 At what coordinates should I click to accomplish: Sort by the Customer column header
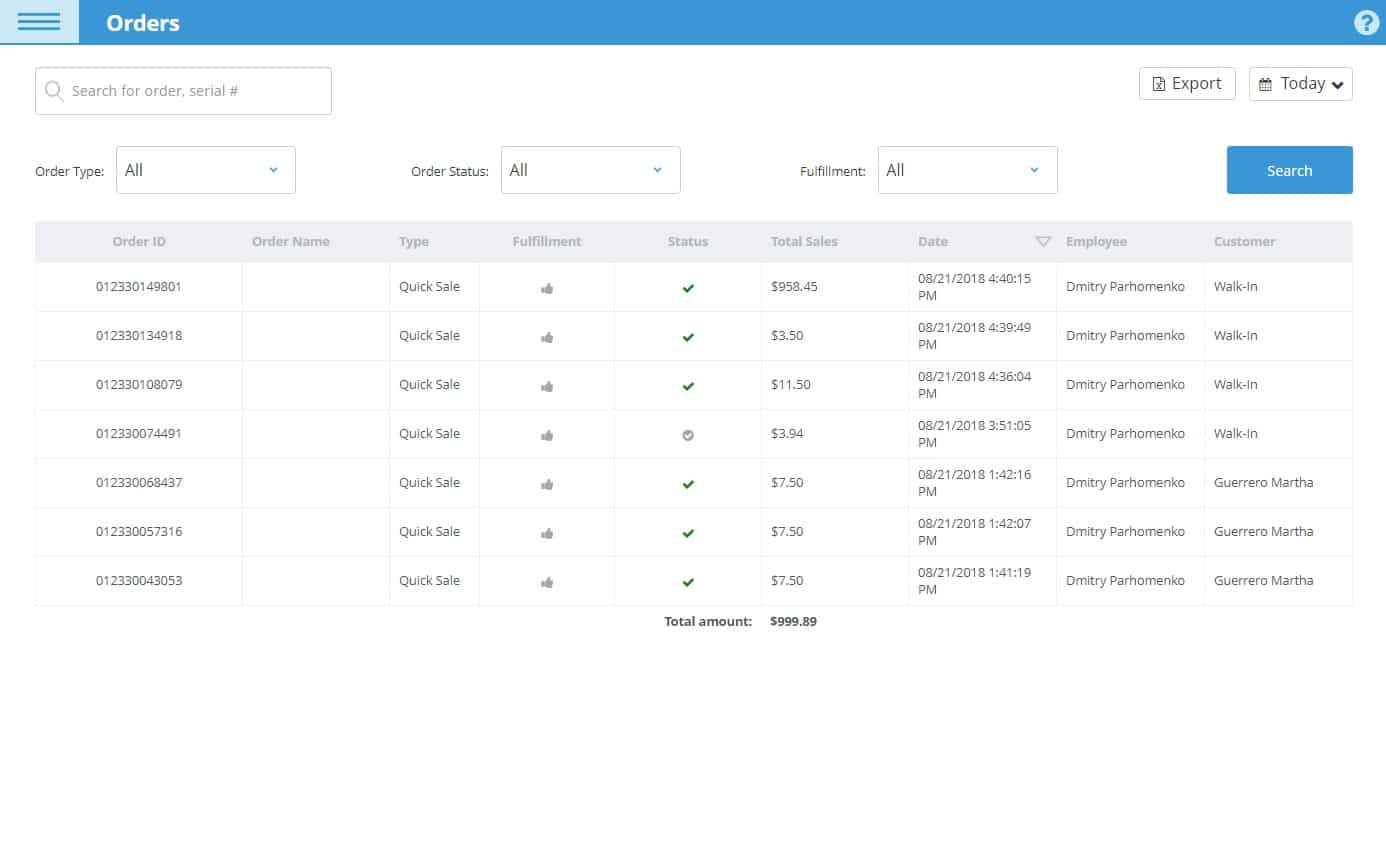point(1245,241)
